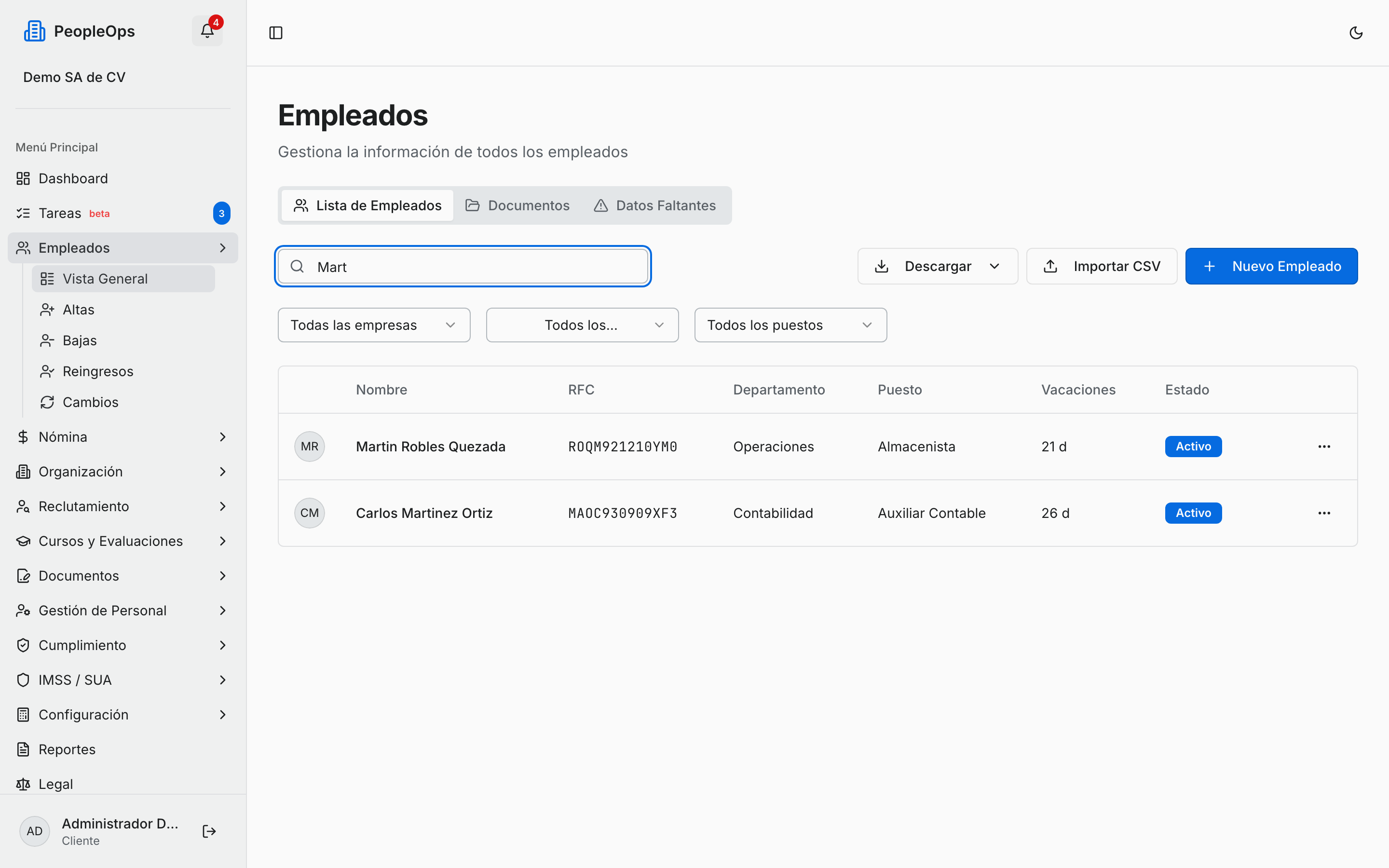Image resolution: width=1389 pixels, height=868 pixels.
Task: Click the MR avatar
Action: pyautogui.click(x=309, y=447)
